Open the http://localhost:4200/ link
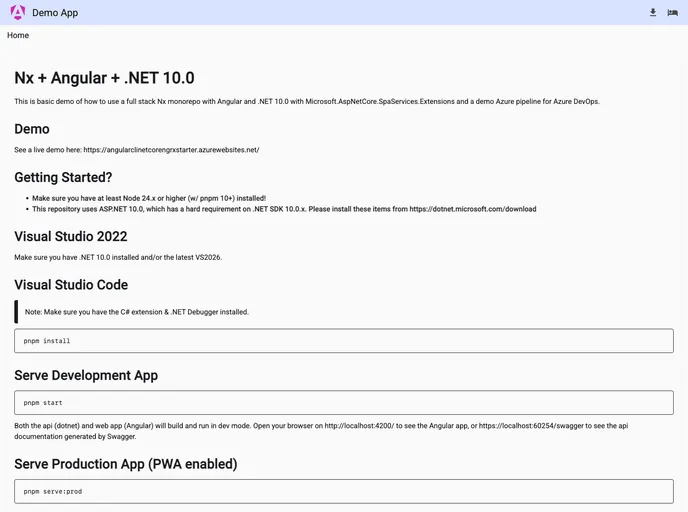The height and width of the screenshot is (512, 688). tap(359, 426)
